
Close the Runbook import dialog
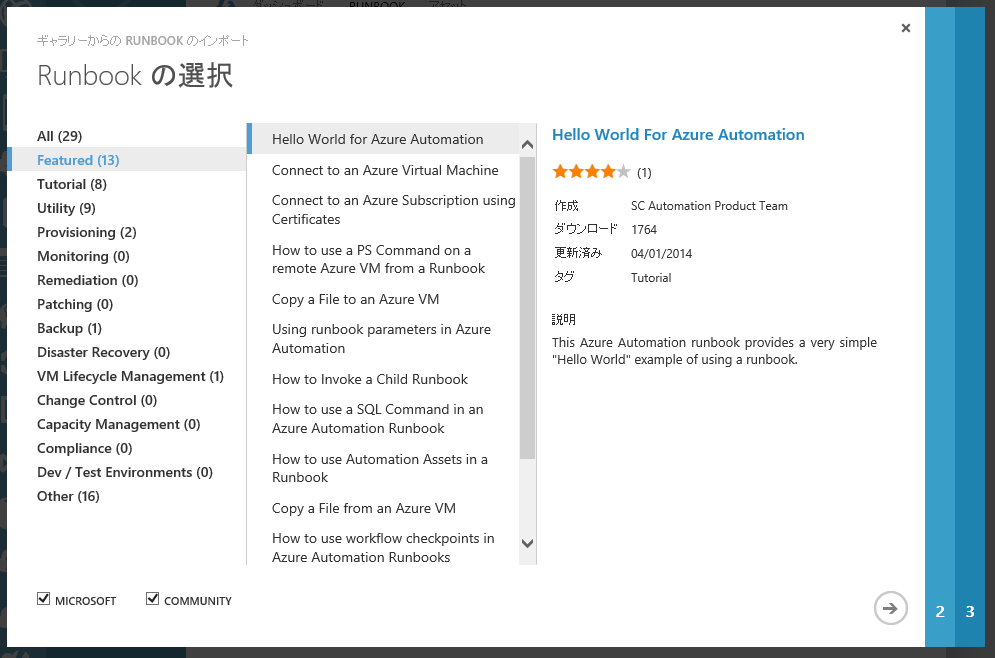coord(906,28)
